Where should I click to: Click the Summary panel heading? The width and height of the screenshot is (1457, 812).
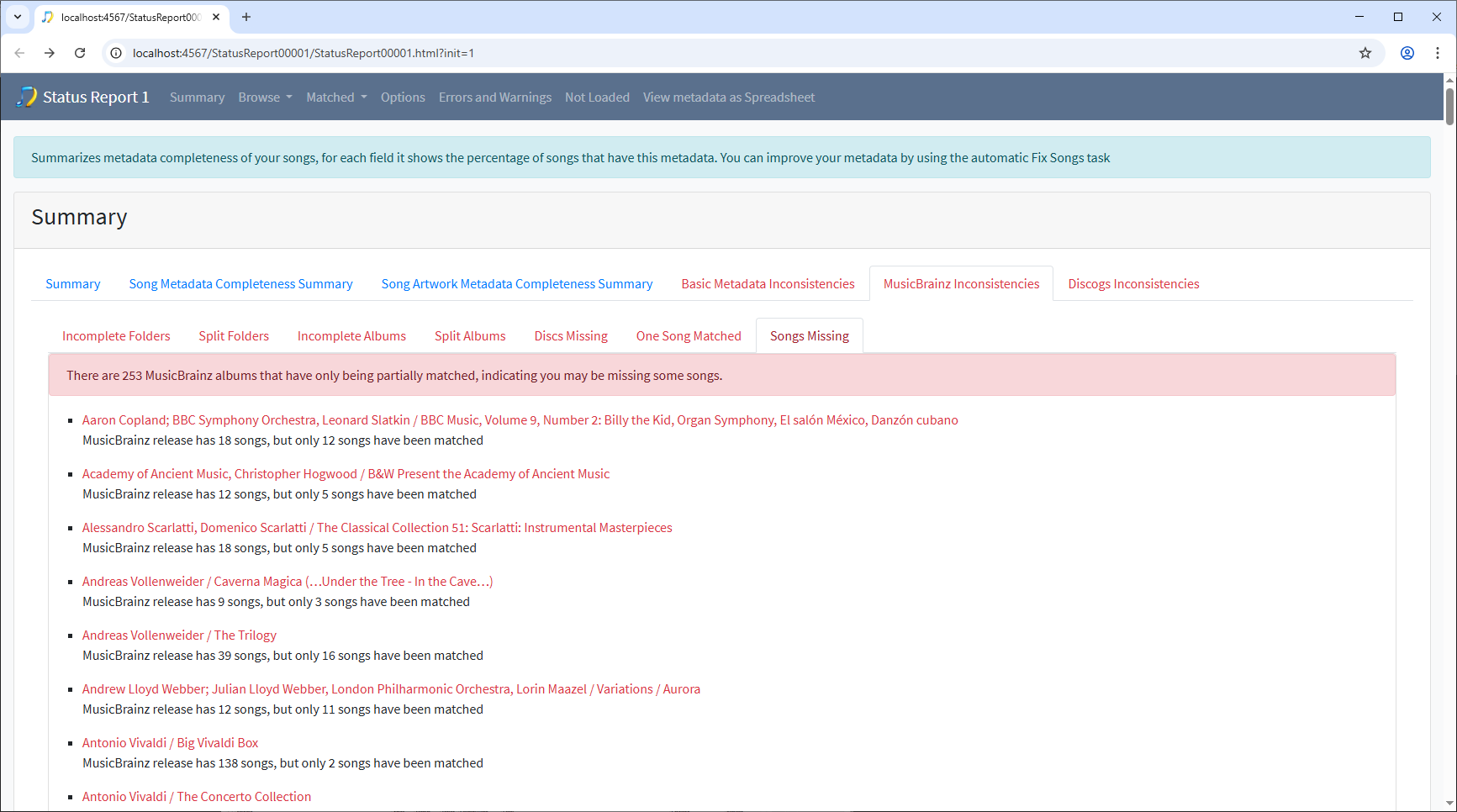point(79,217)
